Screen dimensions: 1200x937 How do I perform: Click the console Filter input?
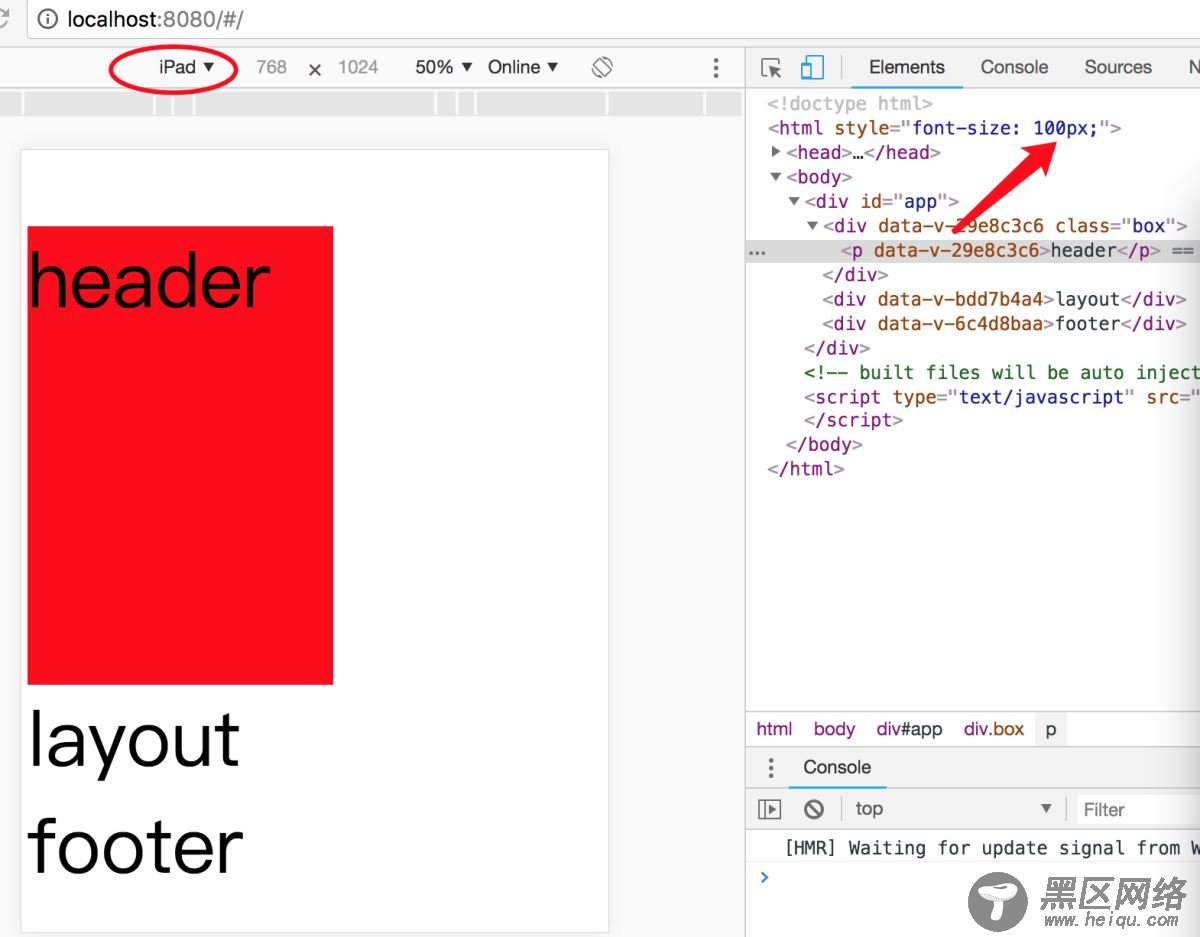[x=1138, y=809]
